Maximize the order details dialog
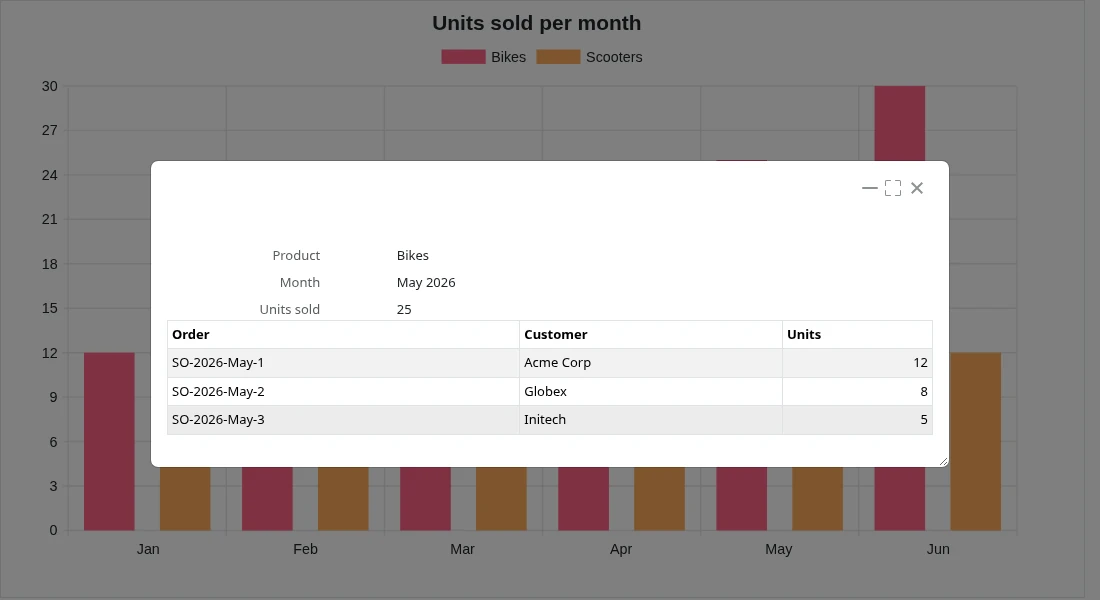The height and width of the screenshot is (600, 1100). pos(893,188)
